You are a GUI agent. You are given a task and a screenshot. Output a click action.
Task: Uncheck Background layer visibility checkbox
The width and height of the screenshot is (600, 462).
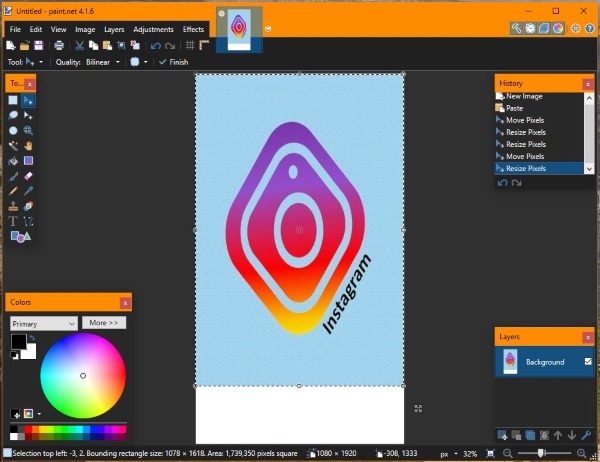pyautogui.click(x=588, y=361)
